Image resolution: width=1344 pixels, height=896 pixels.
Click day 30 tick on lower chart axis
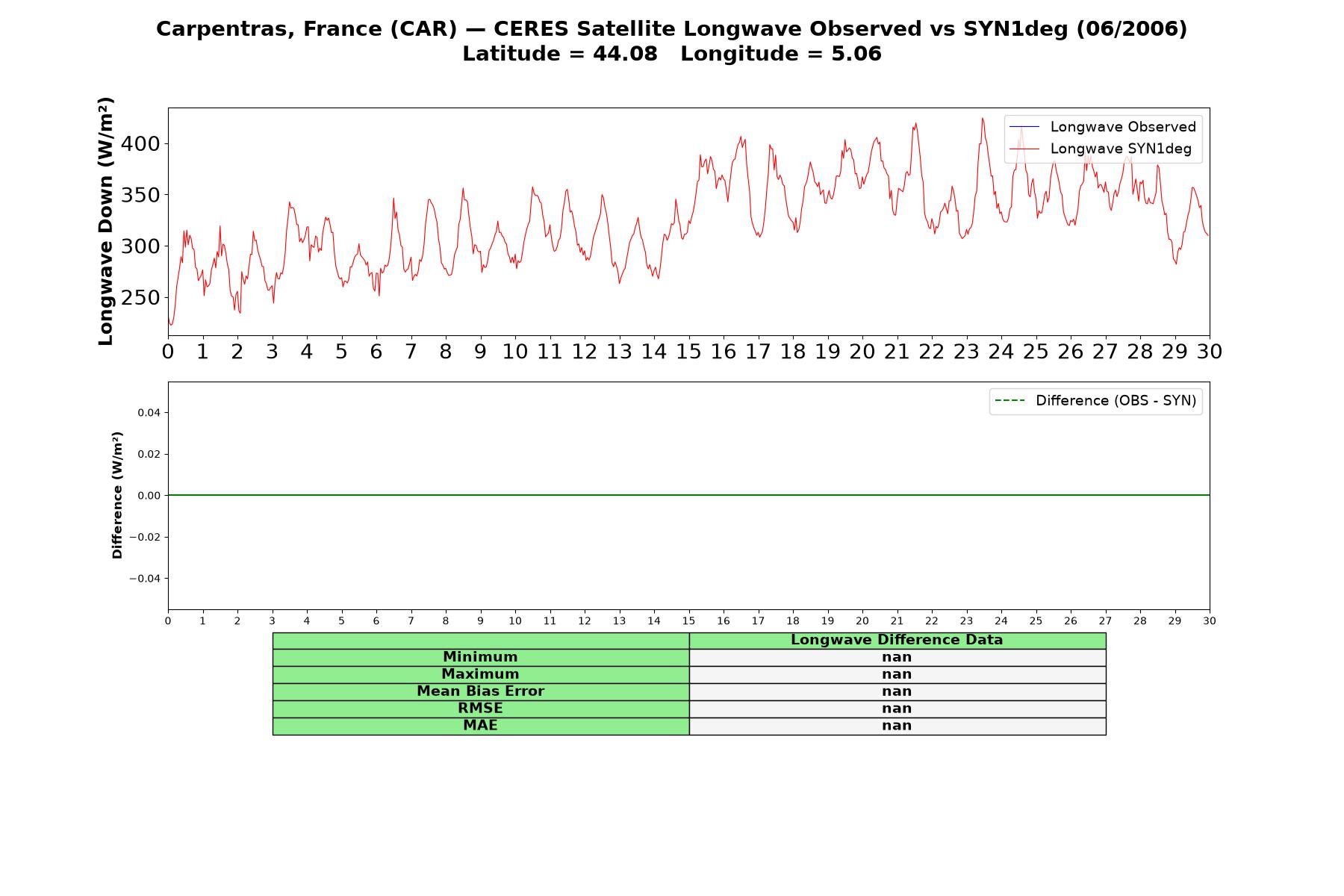coord(1210,621)
